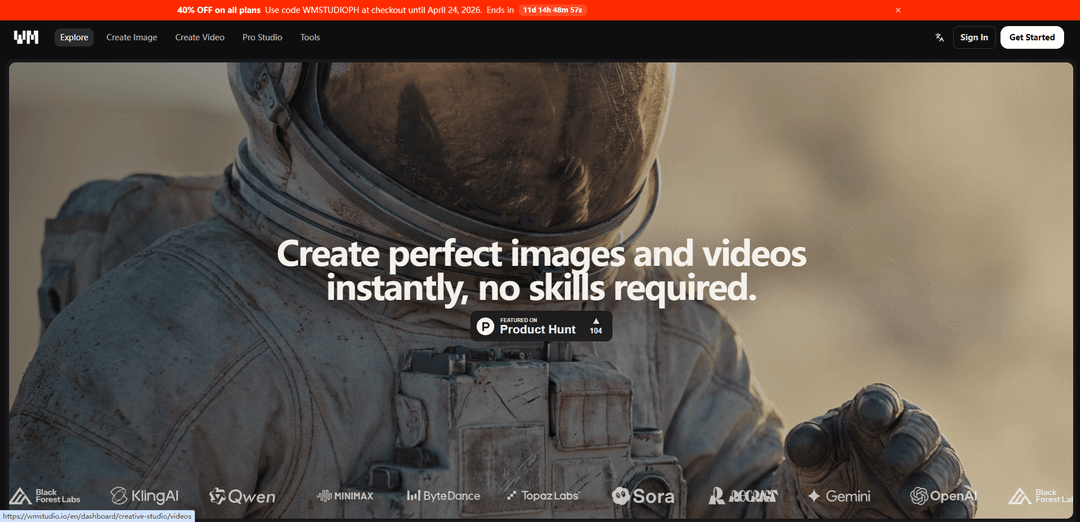Click the Topaz Labs logo

tap(543, 496)
